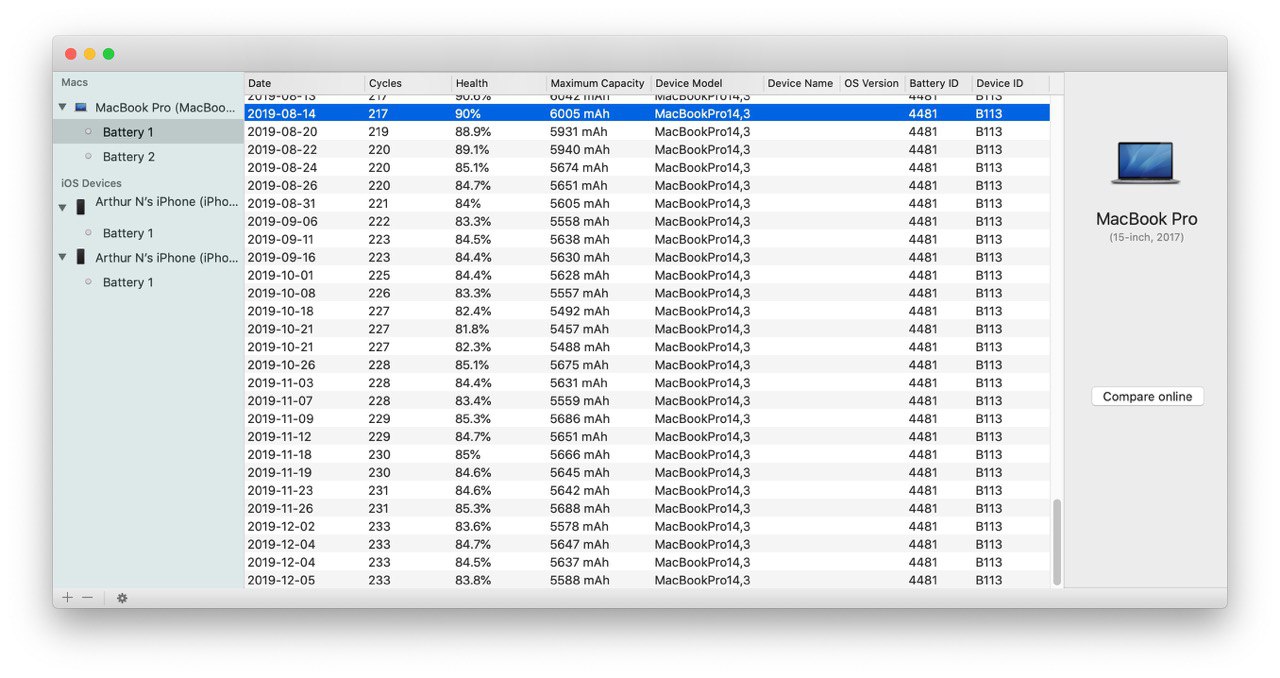Screen dimensions: 1280x678
Task: Click the 90% health value in the highlighted row
Action: [x=468, y=114]
